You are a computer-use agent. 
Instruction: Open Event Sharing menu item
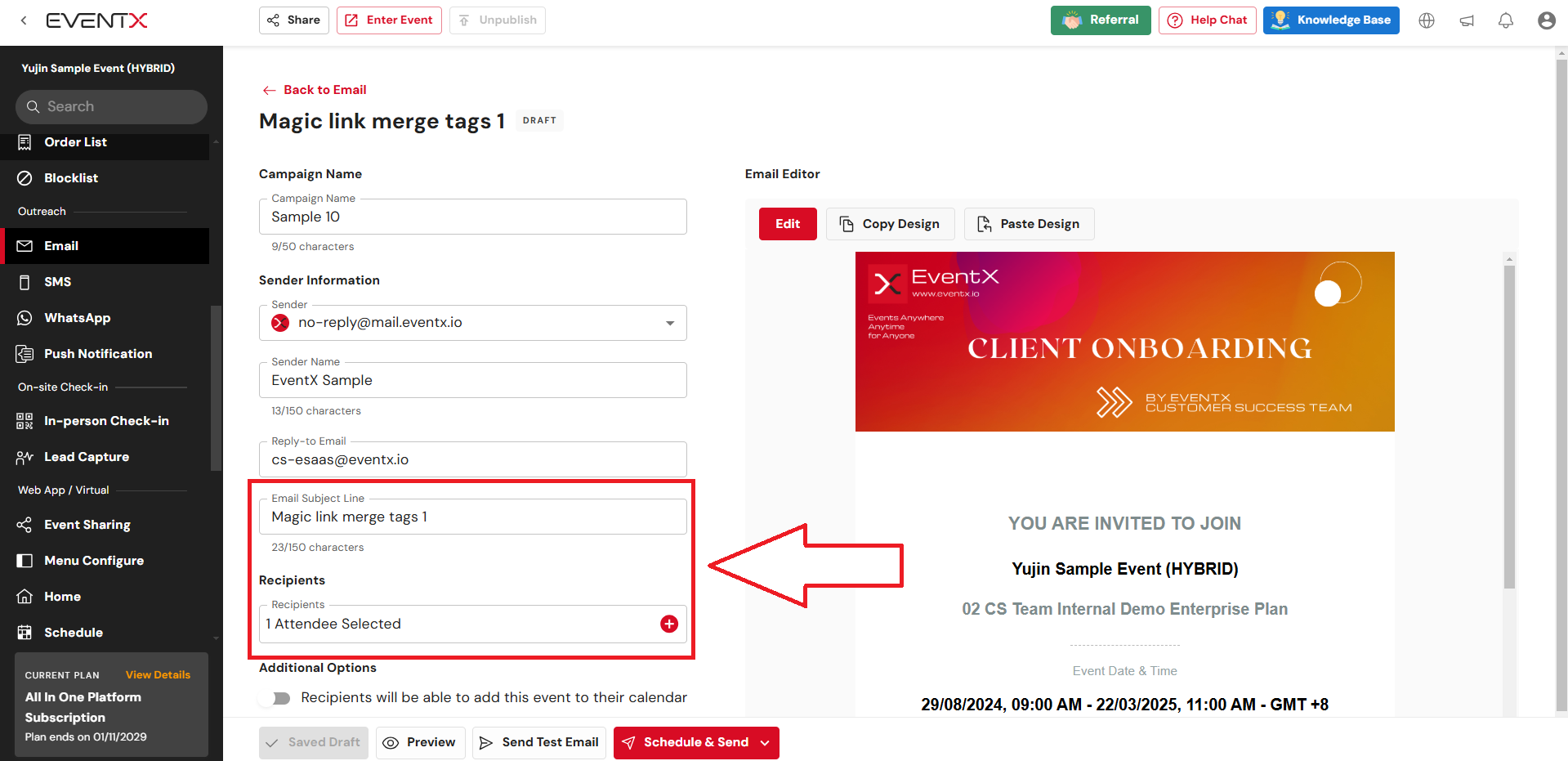(106, 525)
